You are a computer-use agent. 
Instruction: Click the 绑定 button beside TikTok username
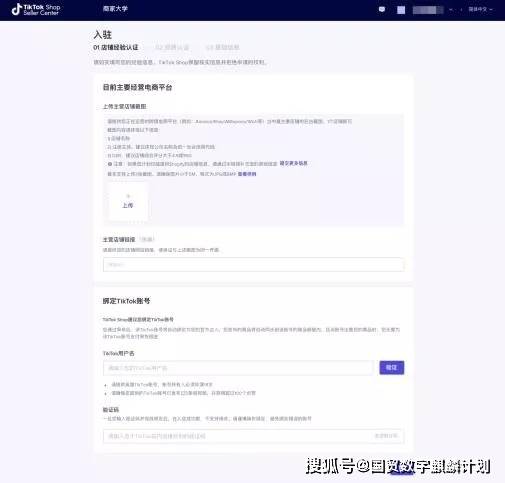392,367
